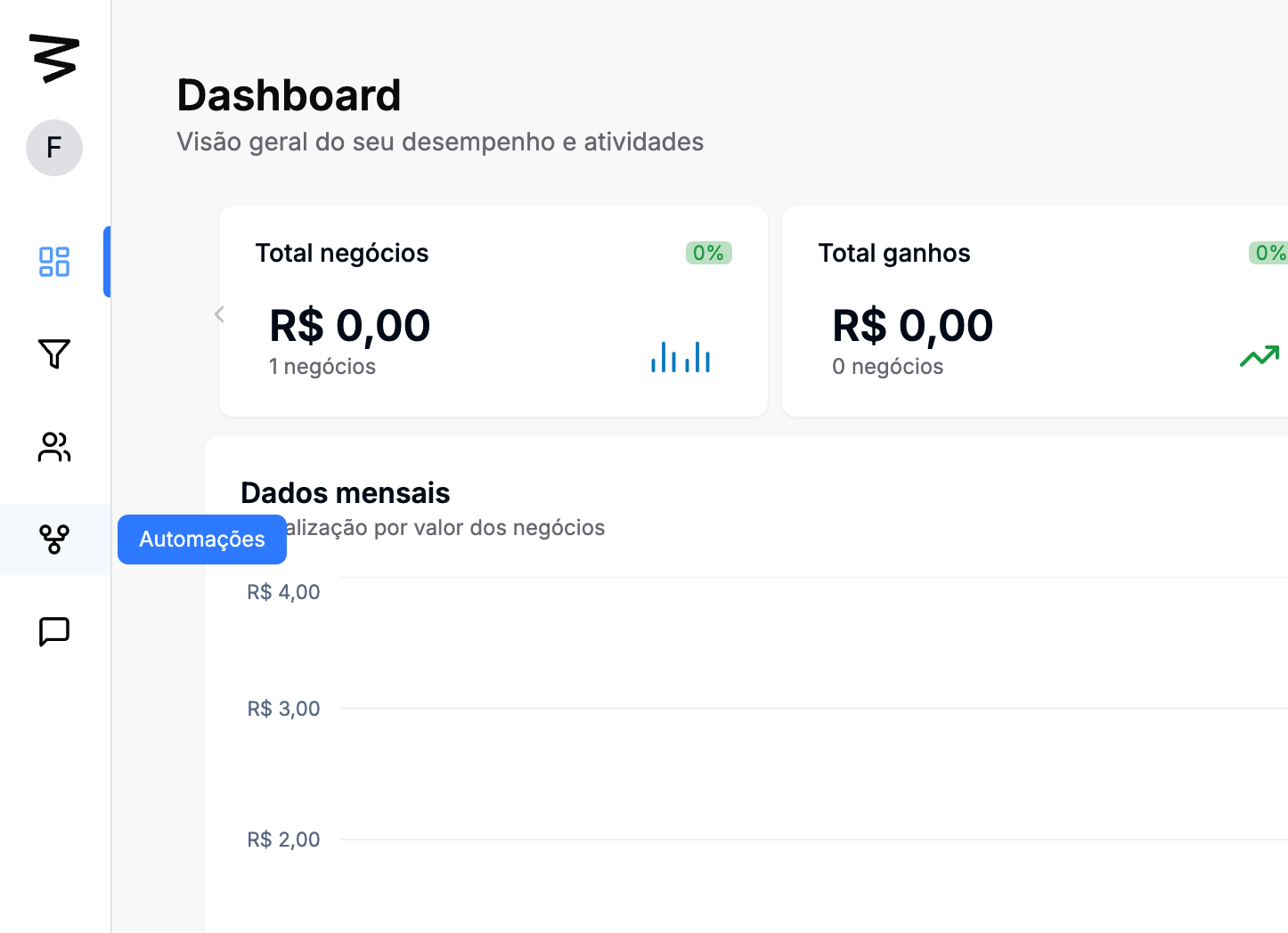
Task: Open the funnel pipeline page
Action: [x=54, y=354]
